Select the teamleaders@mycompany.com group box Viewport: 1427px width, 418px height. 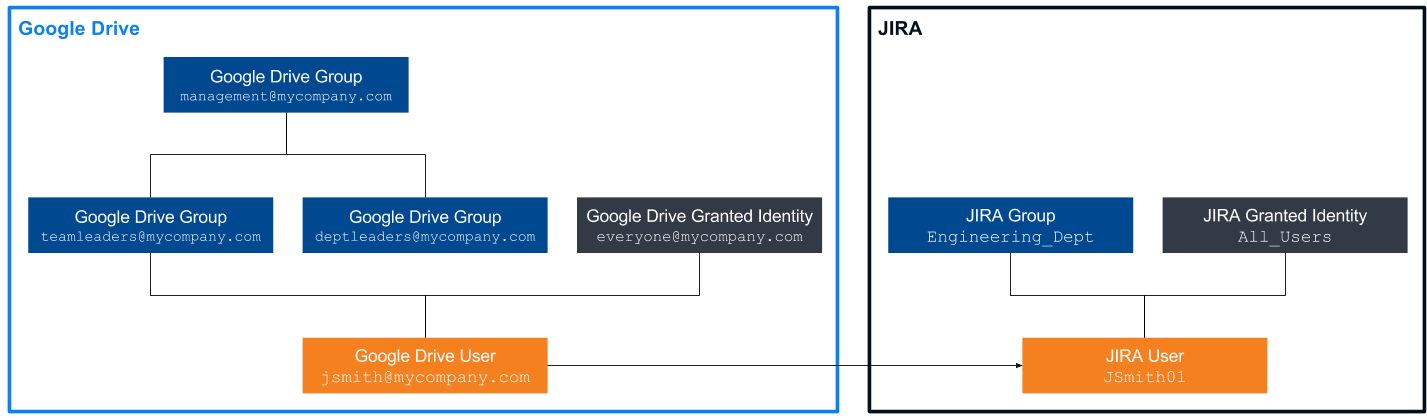pos(150,225)
